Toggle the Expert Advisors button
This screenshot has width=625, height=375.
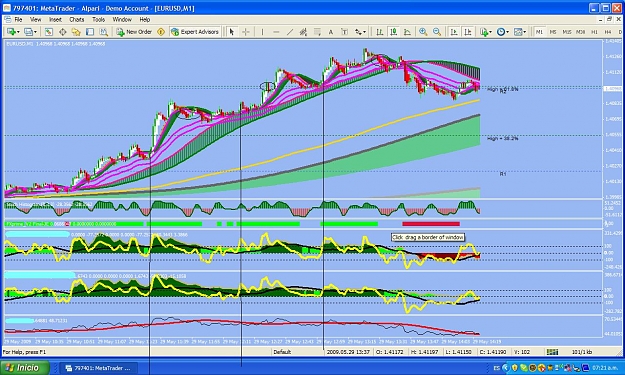195,32
